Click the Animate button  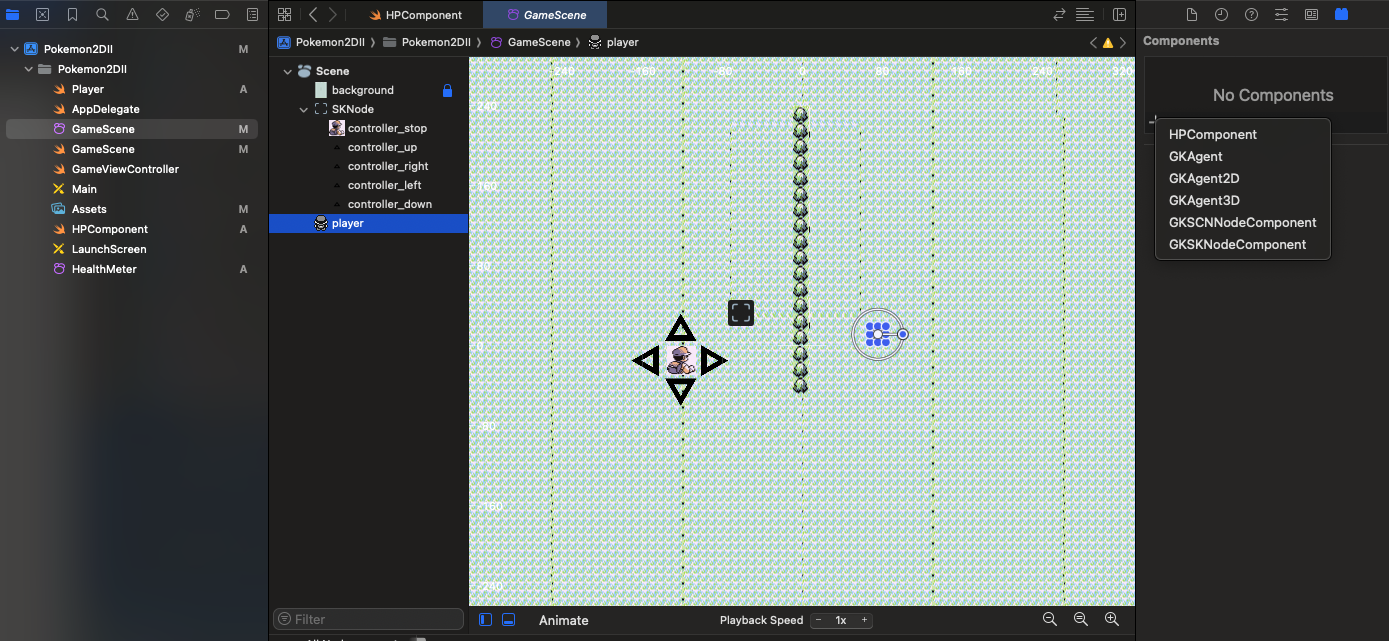pos(563,620)
